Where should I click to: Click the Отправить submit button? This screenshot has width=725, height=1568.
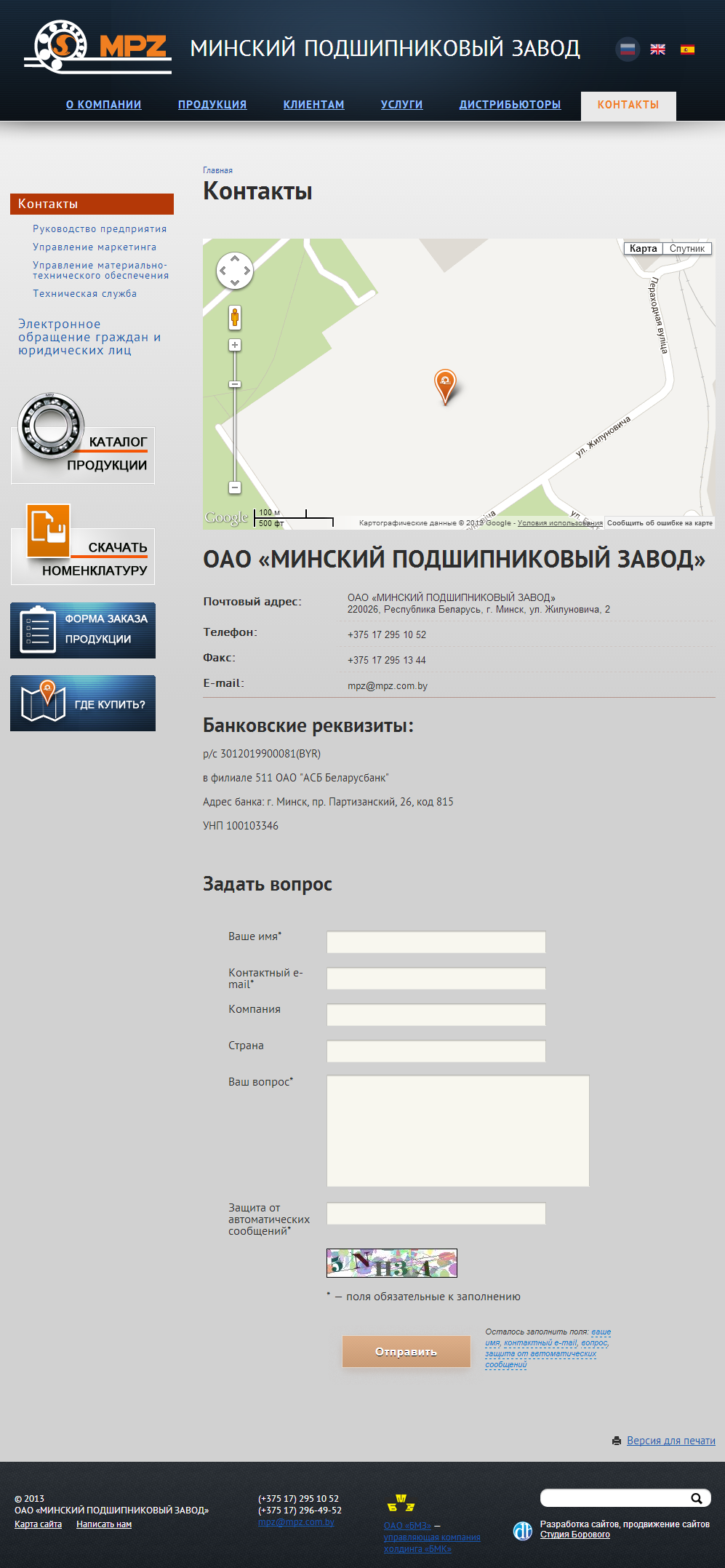(x=406, y=1352)
